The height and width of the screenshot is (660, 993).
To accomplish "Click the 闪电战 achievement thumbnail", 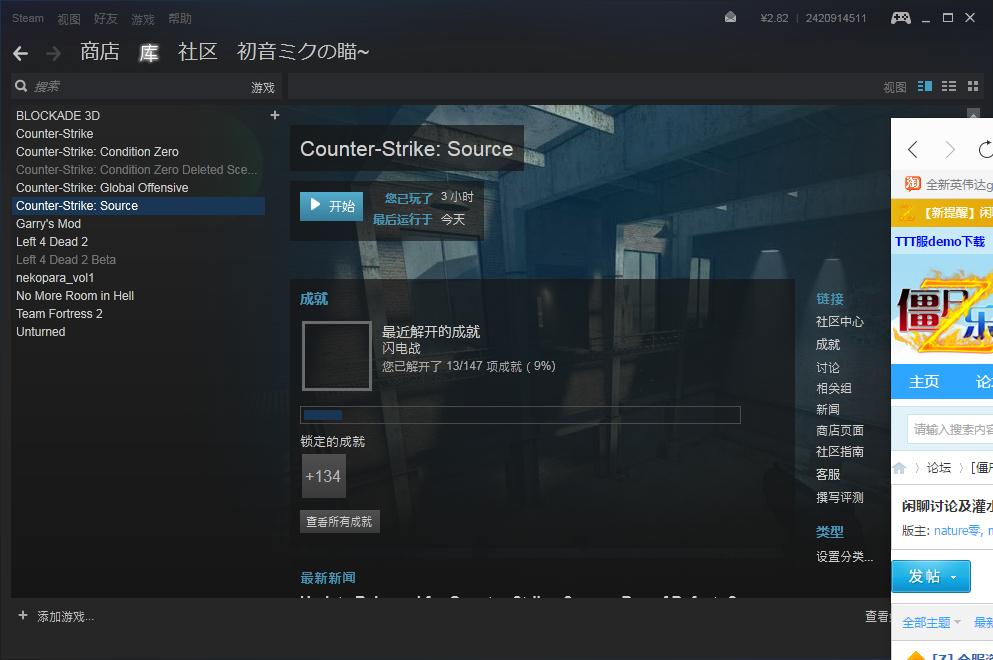I will 337,356.
